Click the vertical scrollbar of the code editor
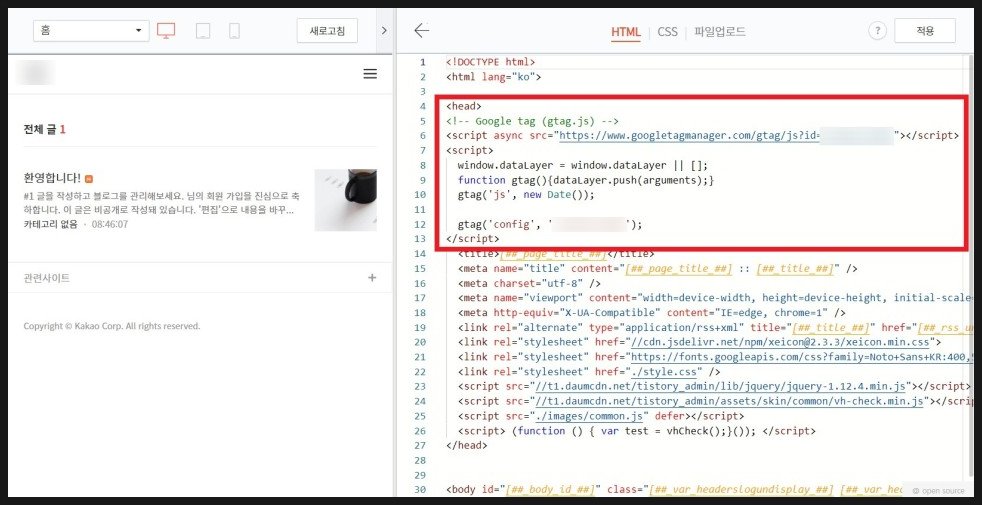 click(969, 200)
